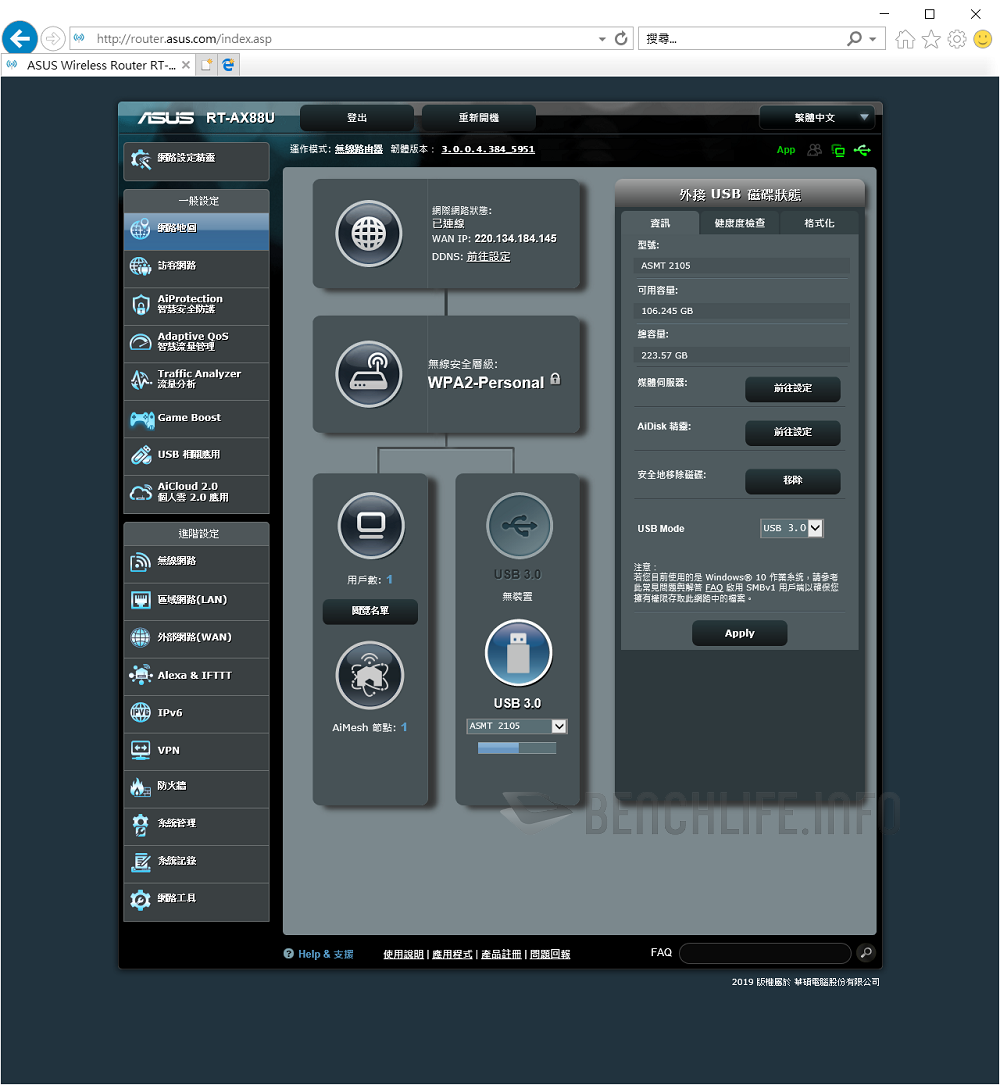1000x1085 pixels.
Task: Switch to the 格式化 tab
Action: pos(819,223)
